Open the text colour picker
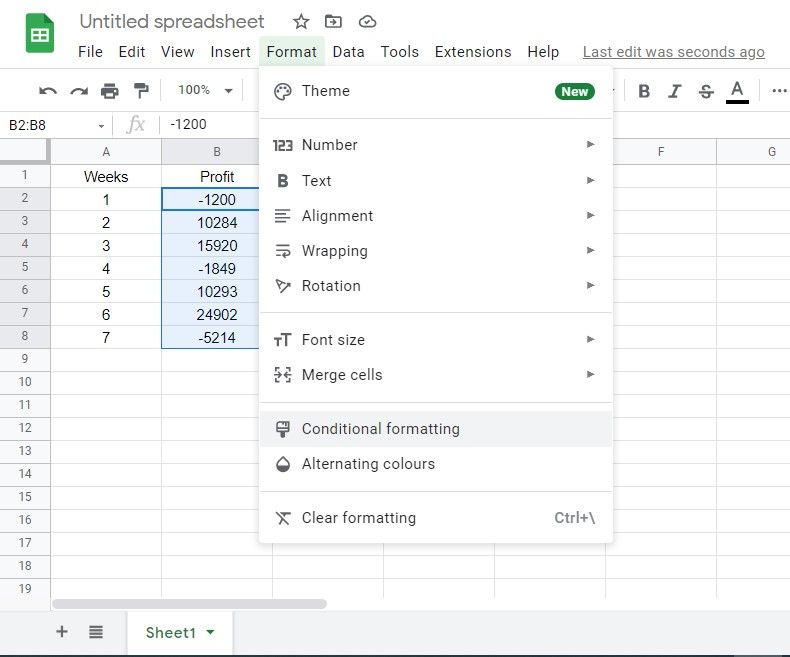Screen dimensions: 790x657 pyautogui.click(x=737, y=91)
